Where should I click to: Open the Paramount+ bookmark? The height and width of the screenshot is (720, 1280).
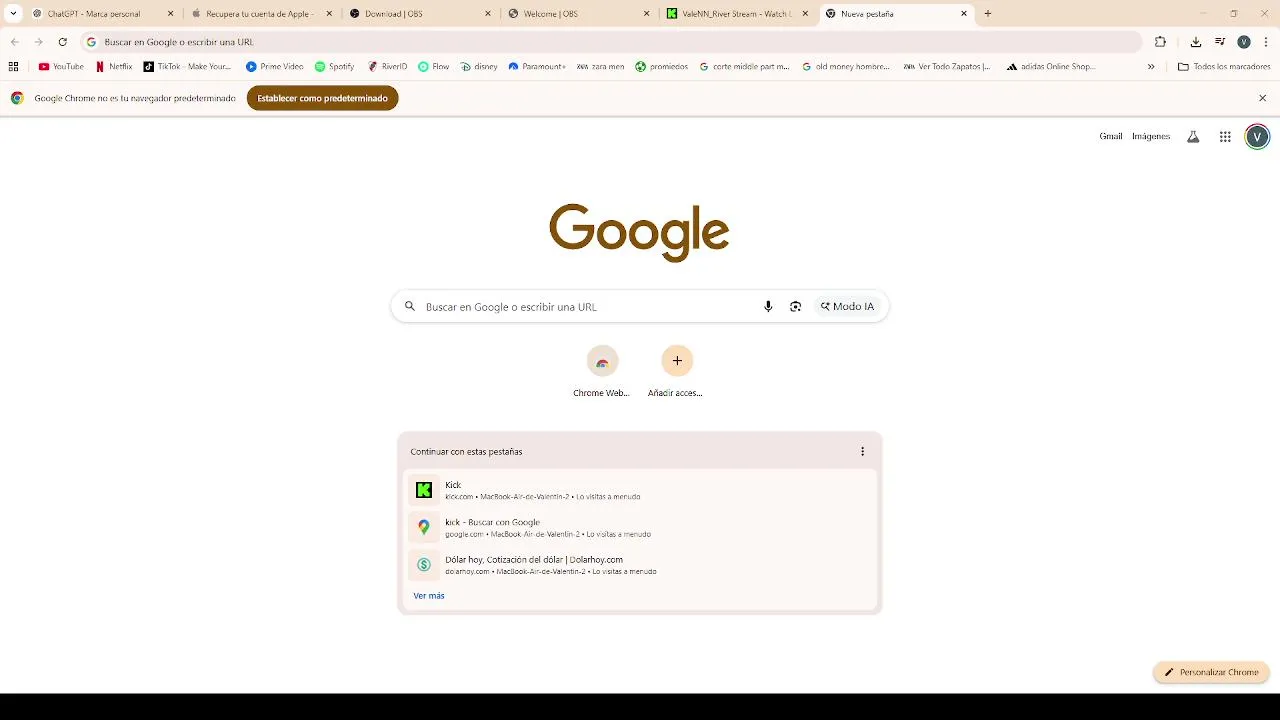click(537, 67)
